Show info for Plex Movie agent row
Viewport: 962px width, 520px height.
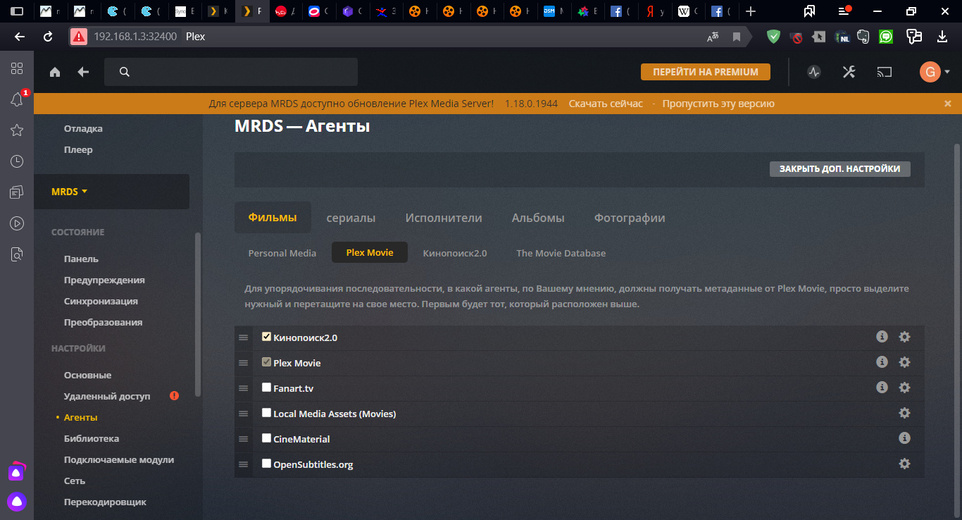point(882,362)
